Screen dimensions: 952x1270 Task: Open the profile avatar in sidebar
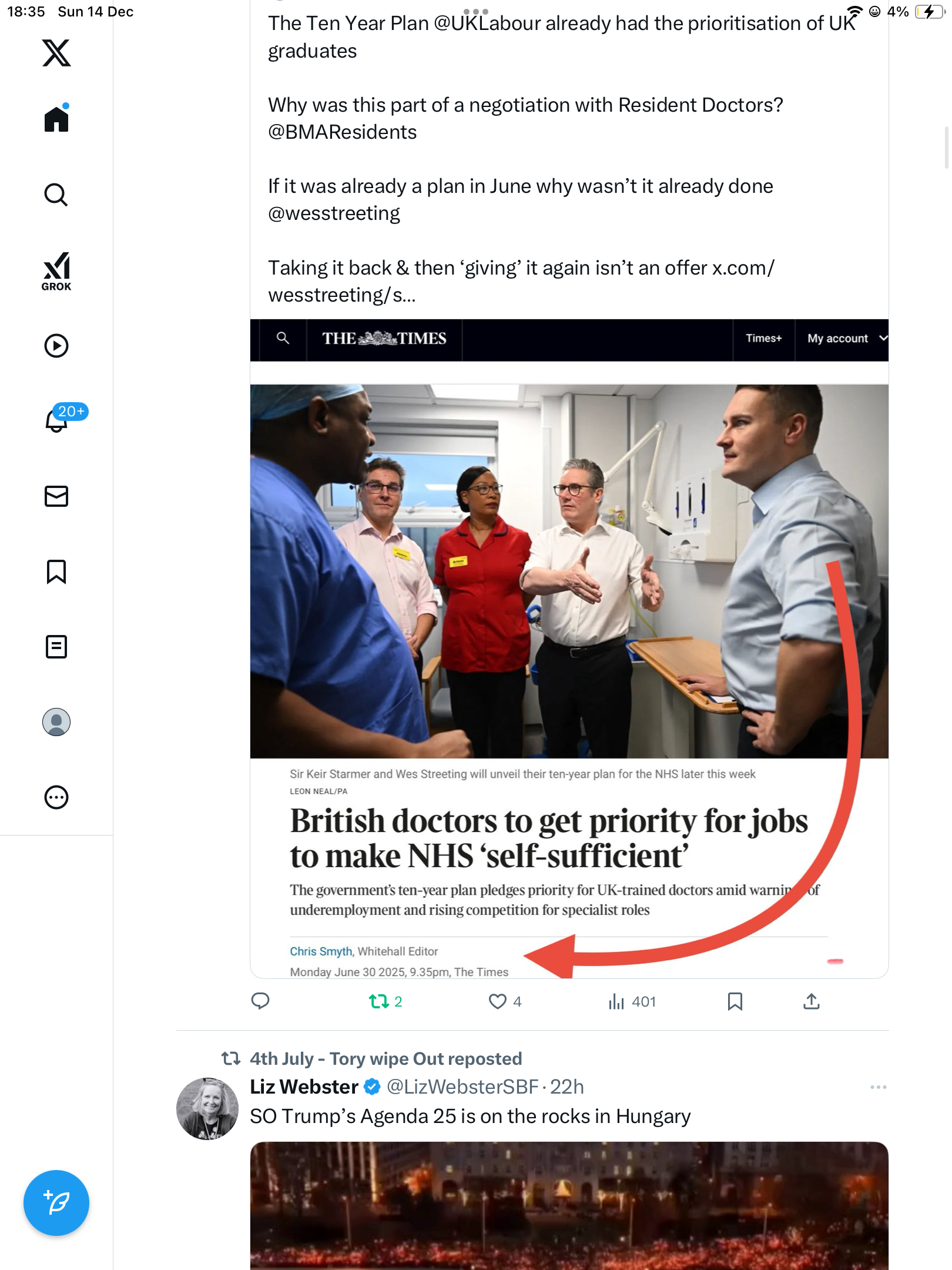coord(56,722)
